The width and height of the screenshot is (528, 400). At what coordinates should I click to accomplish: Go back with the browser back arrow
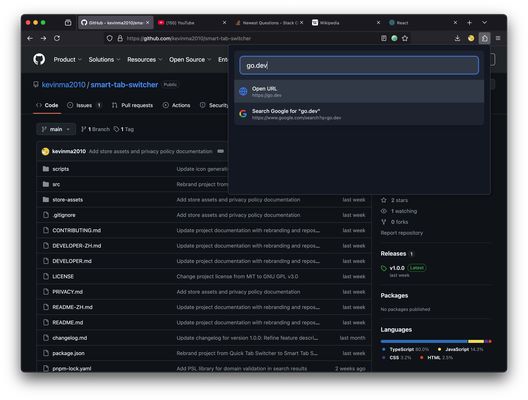click(30, 38)
